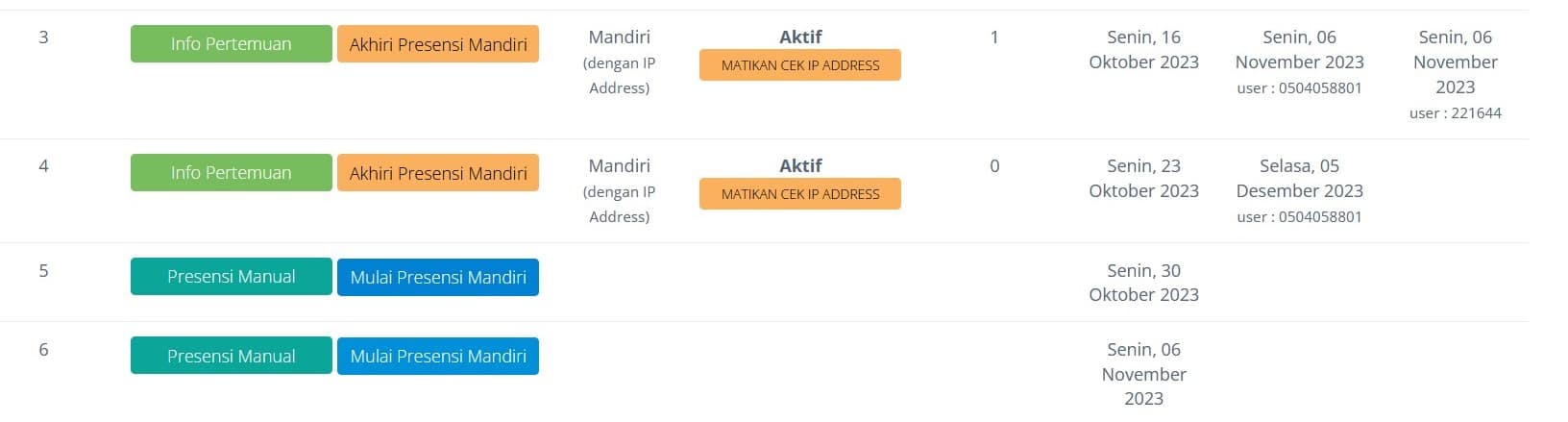Click the Senin, 23 Oktober 2023 date

click(1143, 179)
